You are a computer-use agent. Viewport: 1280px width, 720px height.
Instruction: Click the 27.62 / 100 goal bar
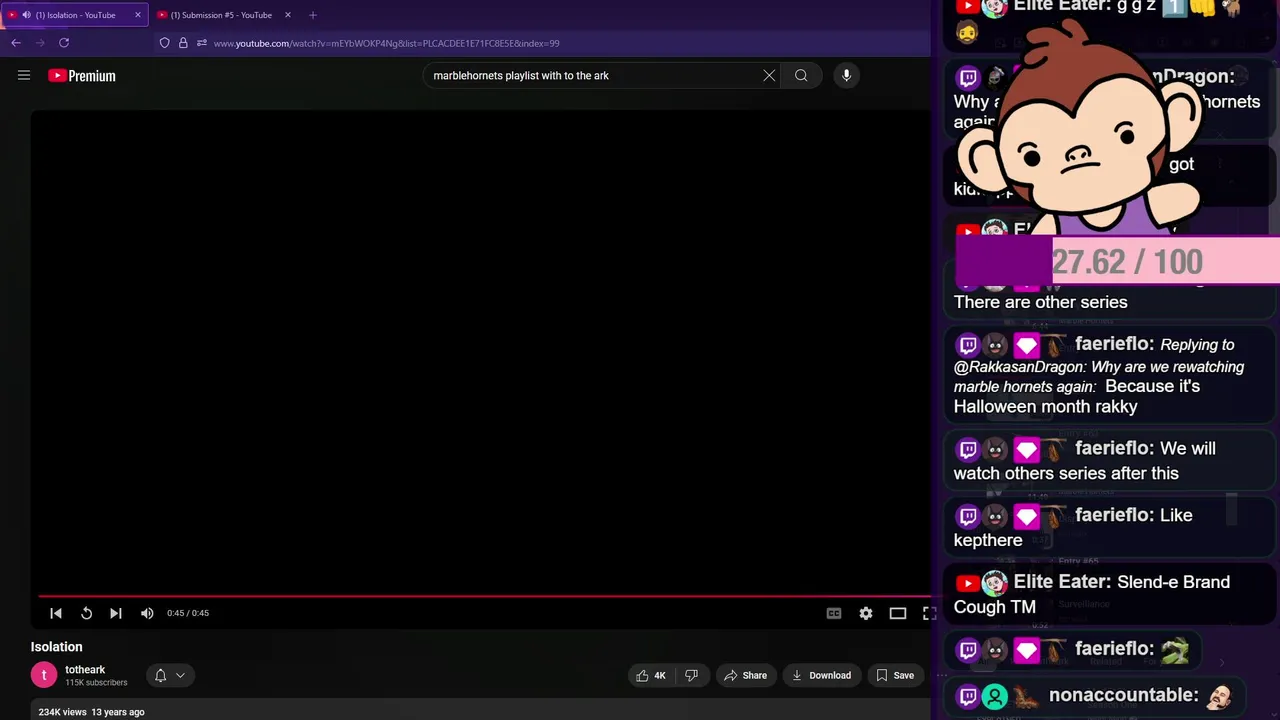point(1117,261)
